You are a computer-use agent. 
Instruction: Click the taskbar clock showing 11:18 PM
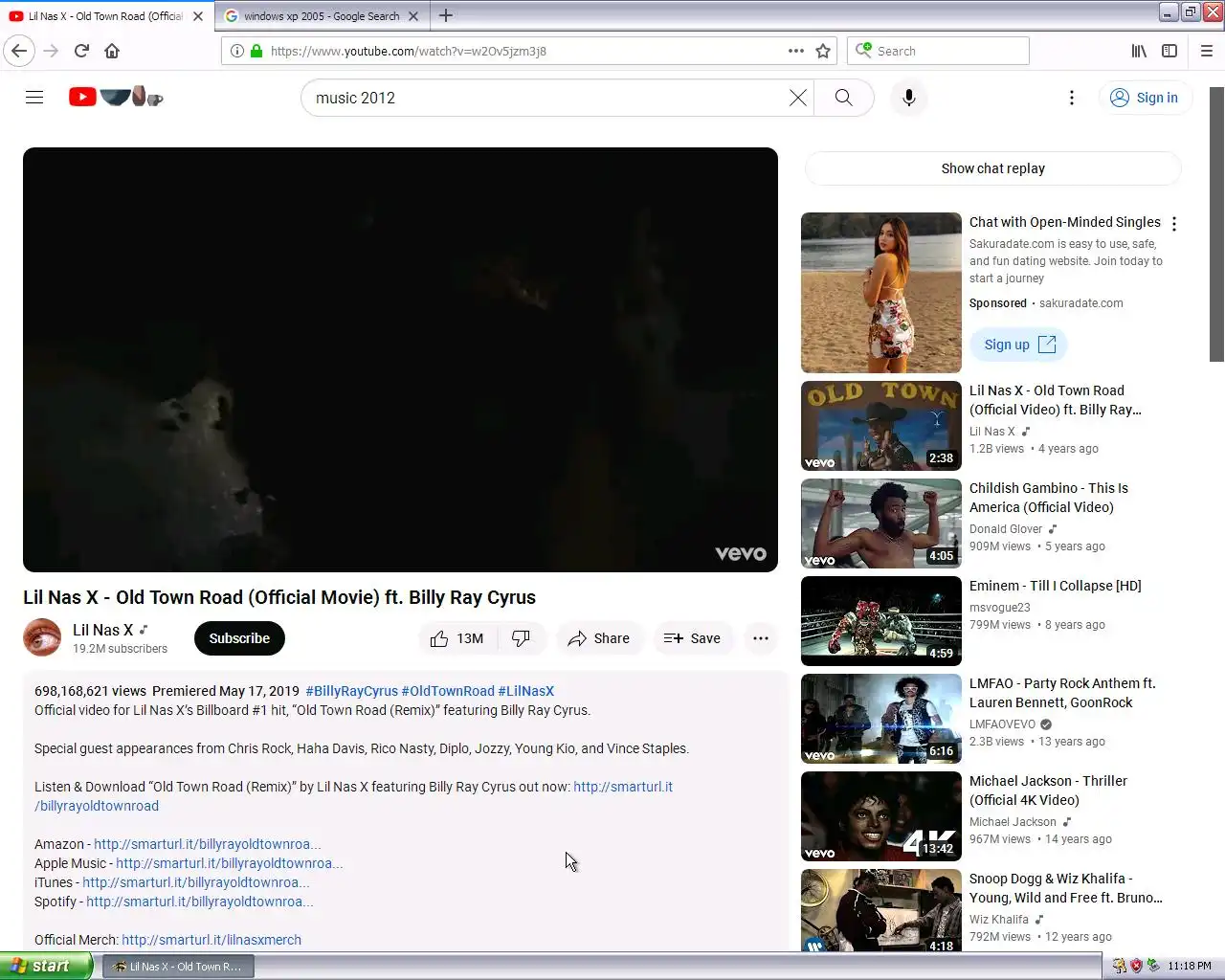[x=1190, y=966]
